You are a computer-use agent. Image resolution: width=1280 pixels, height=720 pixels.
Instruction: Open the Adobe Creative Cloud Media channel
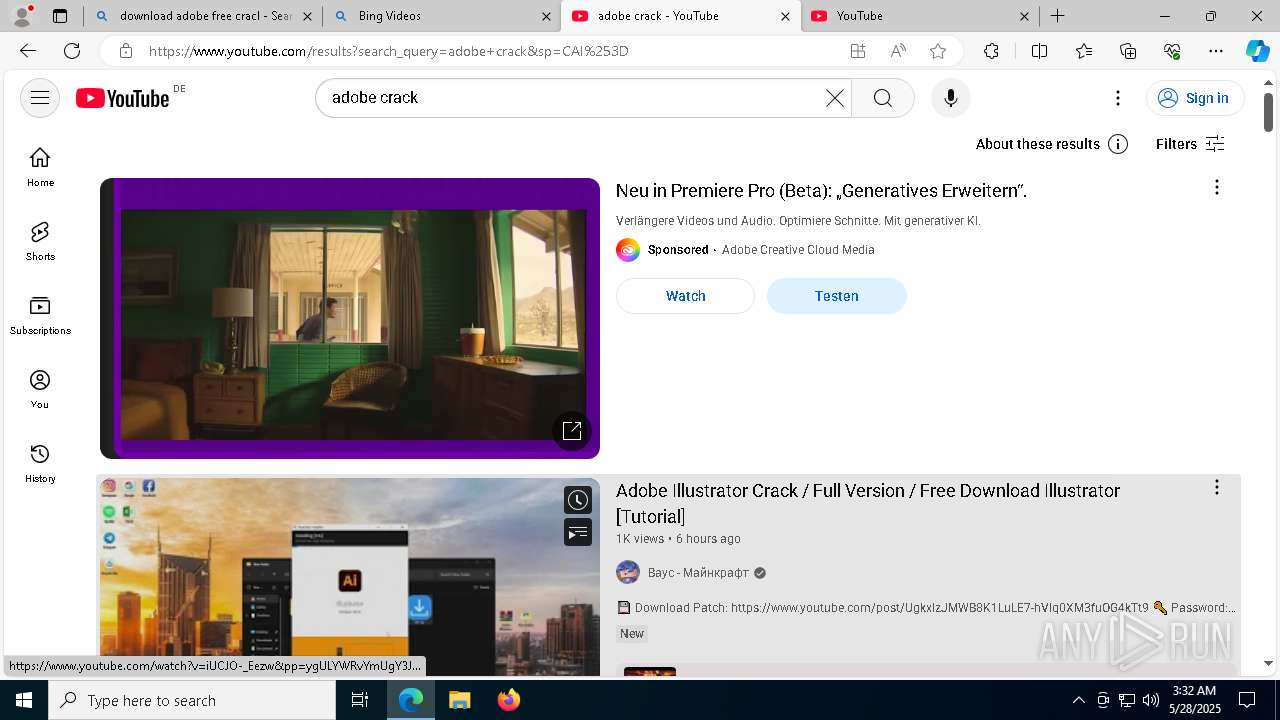[798, 250]
